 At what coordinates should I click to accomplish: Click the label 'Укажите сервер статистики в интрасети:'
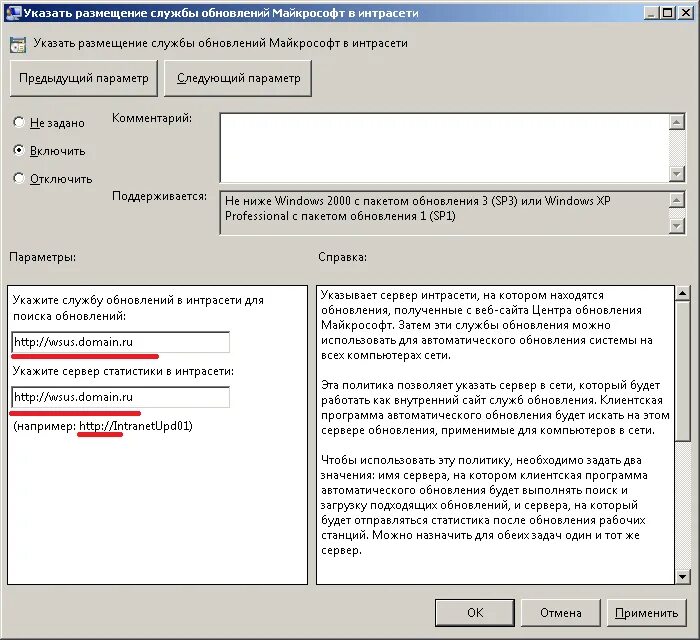click(123, 371)
